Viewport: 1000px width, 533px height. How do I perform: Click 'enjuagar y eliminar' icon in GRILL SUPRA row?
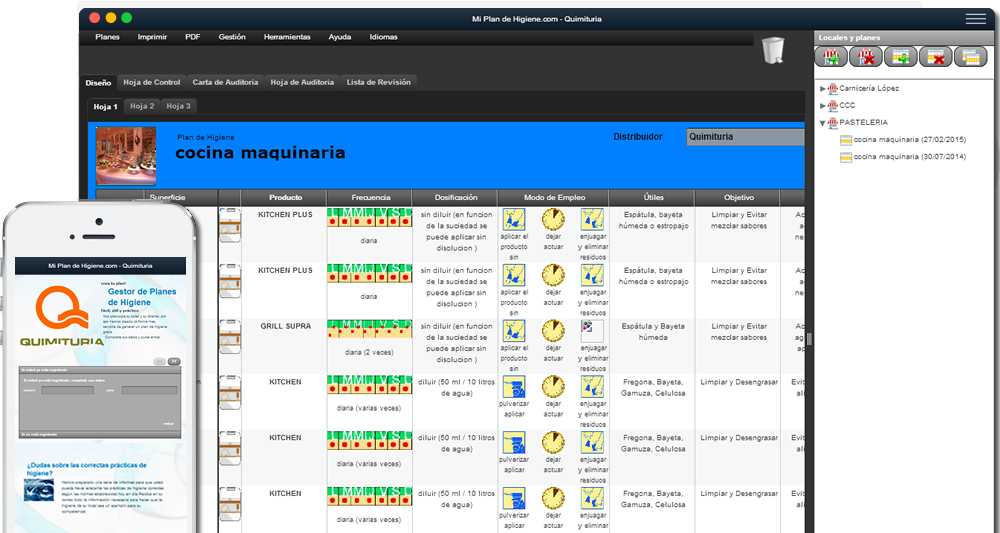coord(593,332)
